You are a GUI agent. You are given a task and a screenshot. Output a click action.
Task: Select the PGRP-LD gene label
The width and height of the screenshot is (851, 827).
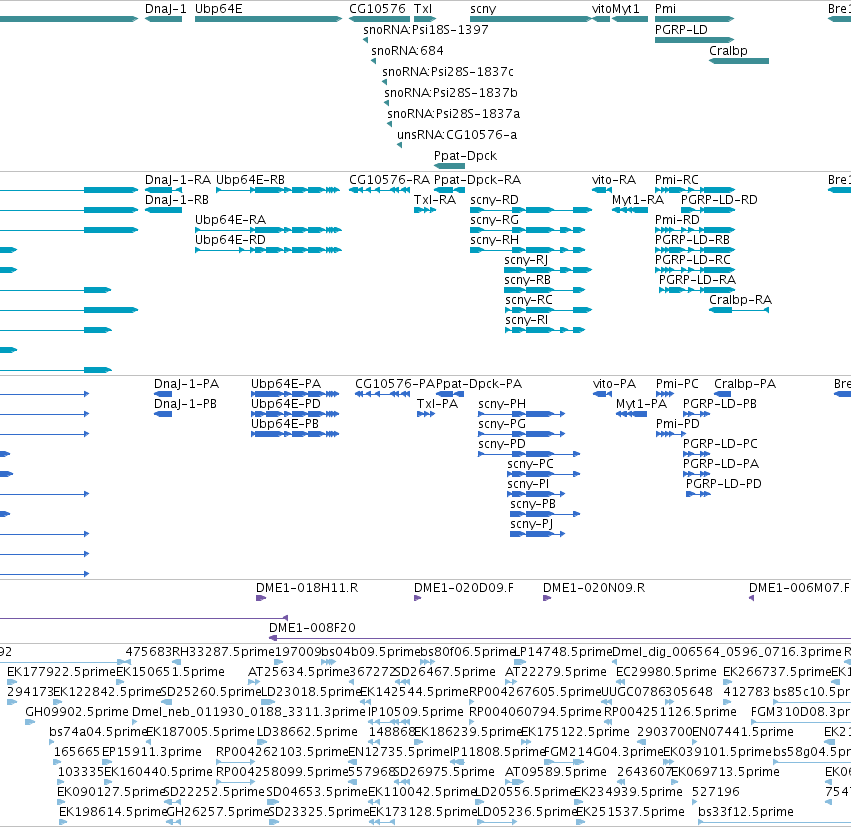coord(681,30)
